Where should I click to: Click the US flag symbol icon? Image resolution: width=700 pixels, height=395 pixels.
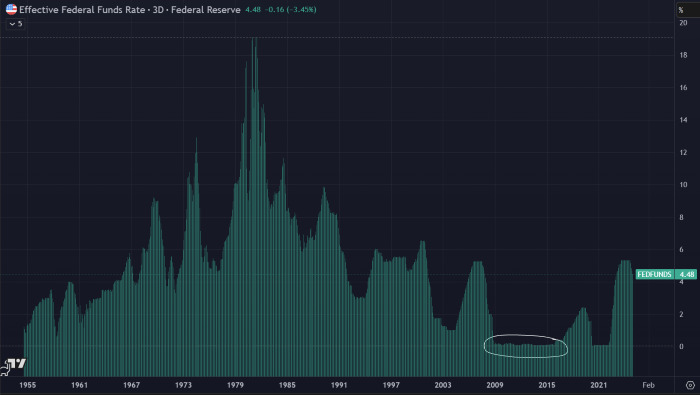(11, 9)
